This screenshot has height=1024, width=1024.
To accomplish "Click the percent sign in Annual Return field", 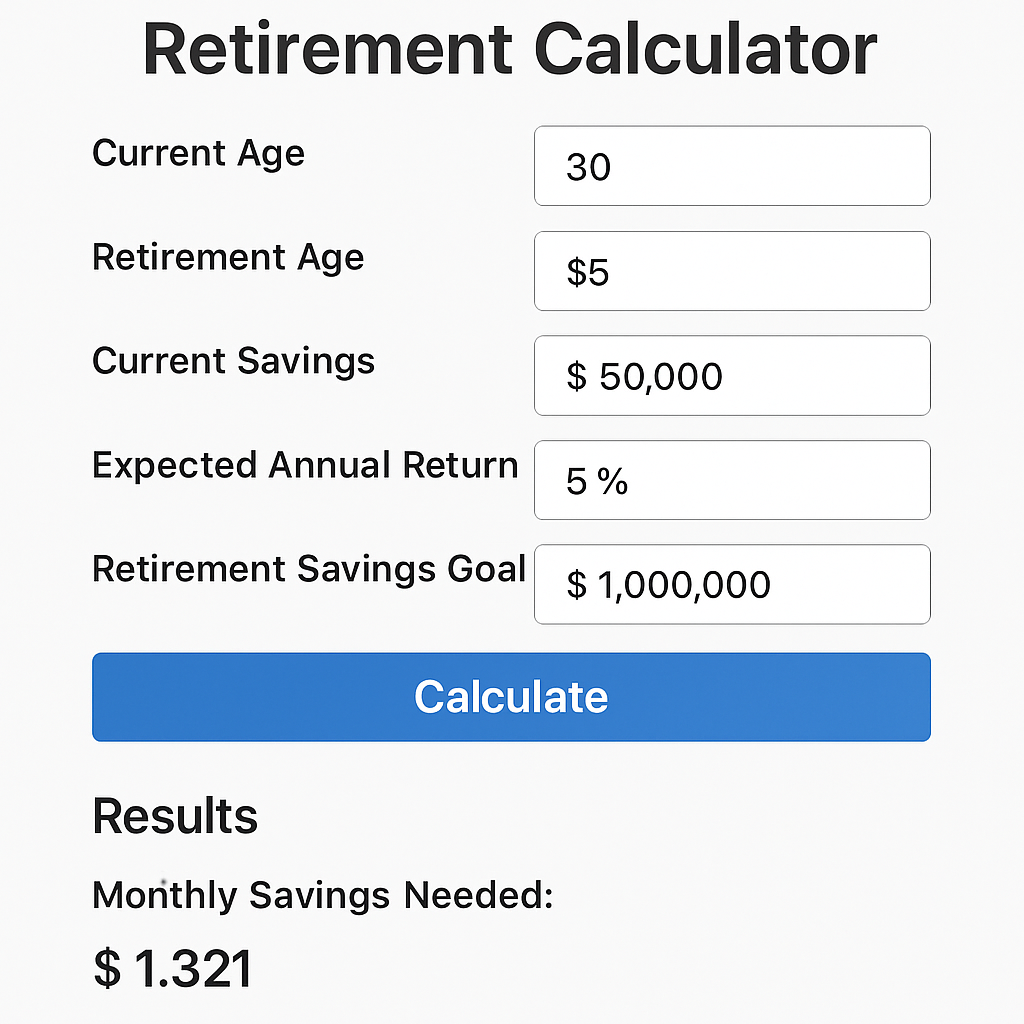I will 613,482.
